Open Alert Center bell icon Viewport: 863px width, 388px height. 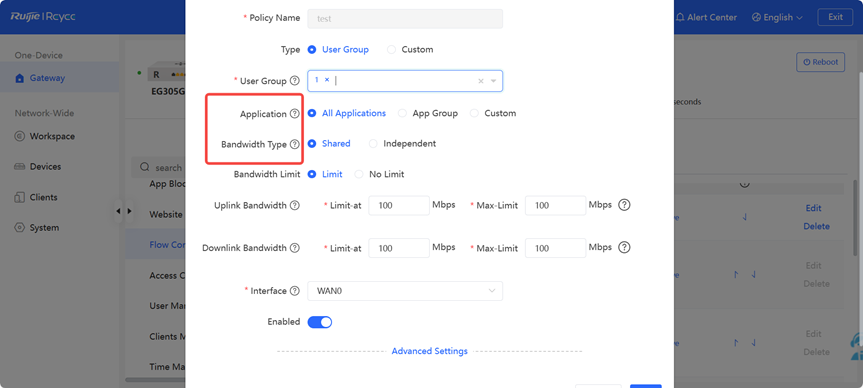point(681,17)
